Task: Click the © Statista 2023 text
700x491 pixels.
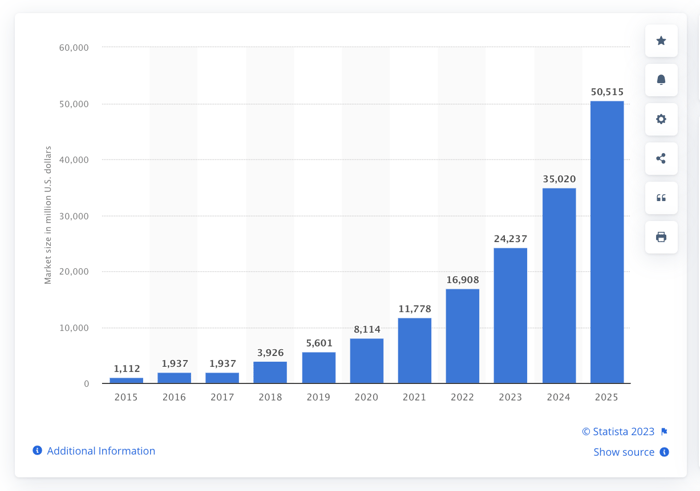Action: pyautogui.click(x=617, y=432)
